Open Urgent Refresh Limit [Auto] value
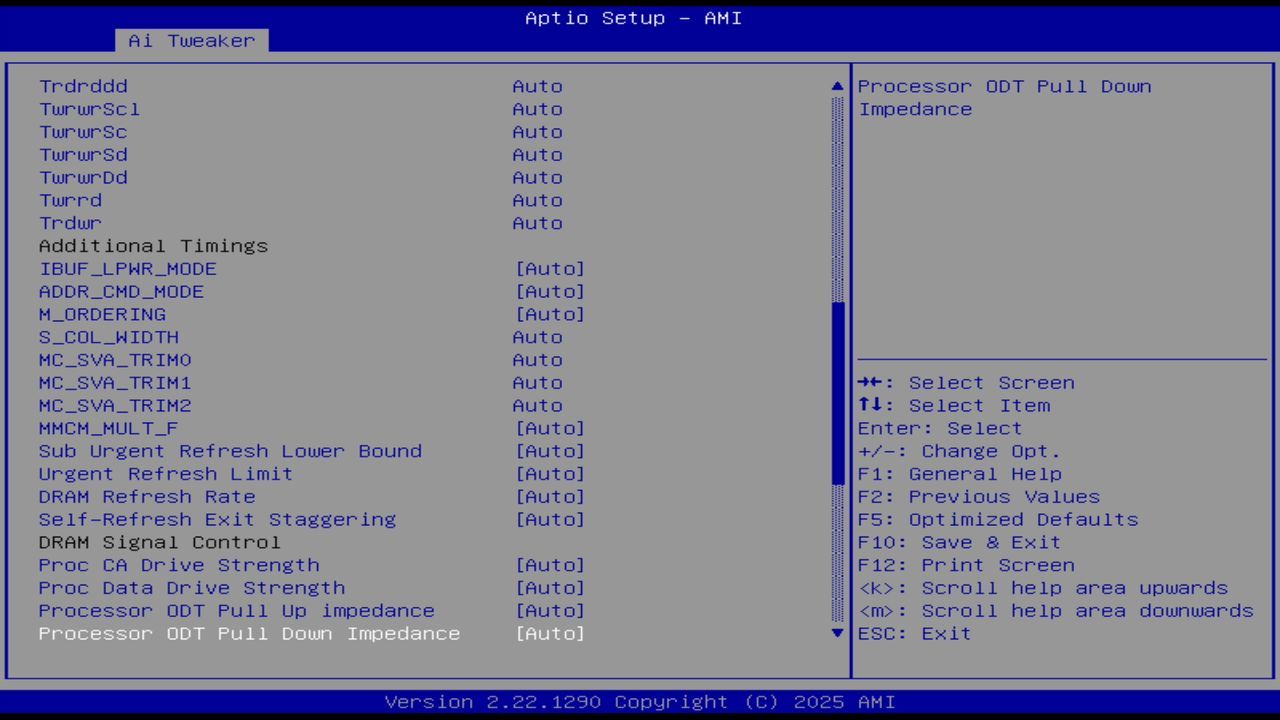This screenshot has height=720, width=1280. (x=550, y=475)
